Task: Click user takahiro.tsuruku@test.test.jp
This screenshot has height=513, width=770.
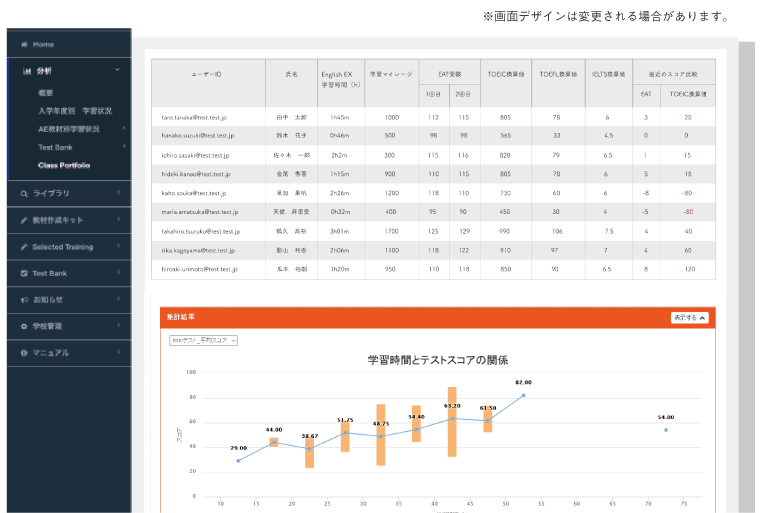Action: [200, 232]
